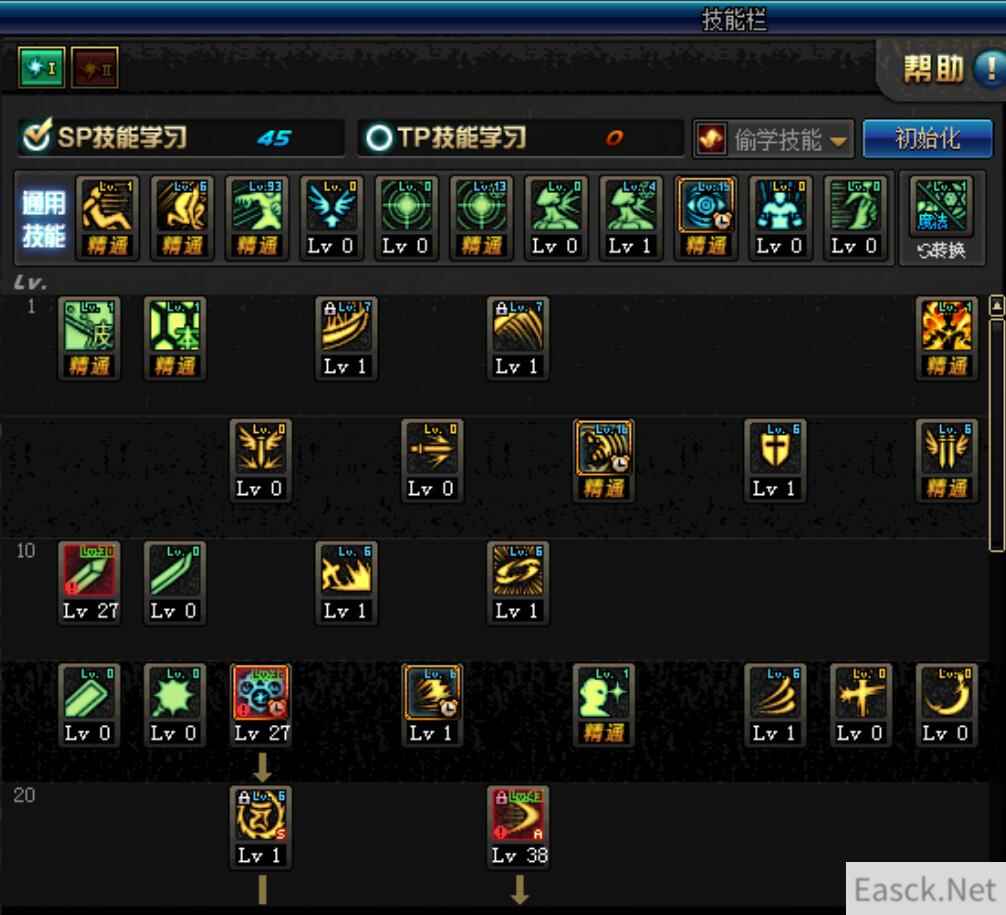Click the golden crescent moon Lv 0 skill

click(x=946, y=693)
